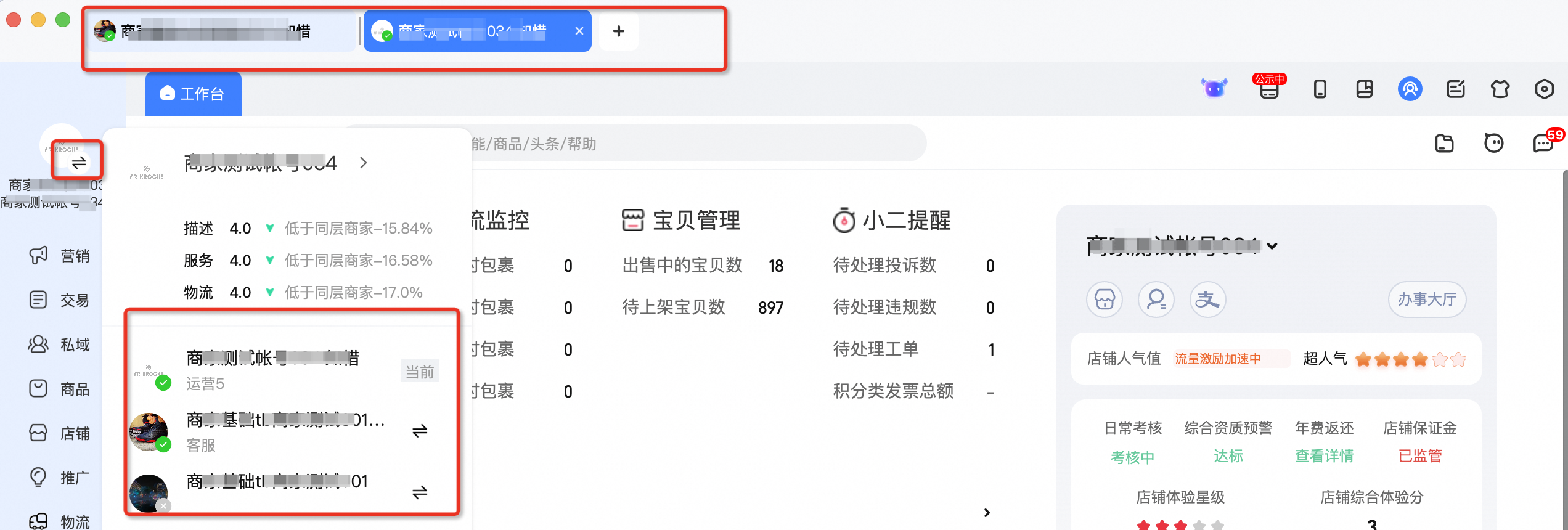Open the mobile phone icon in toolbar
This screenshot has width=1568, height=530.
pos(1320,89)
